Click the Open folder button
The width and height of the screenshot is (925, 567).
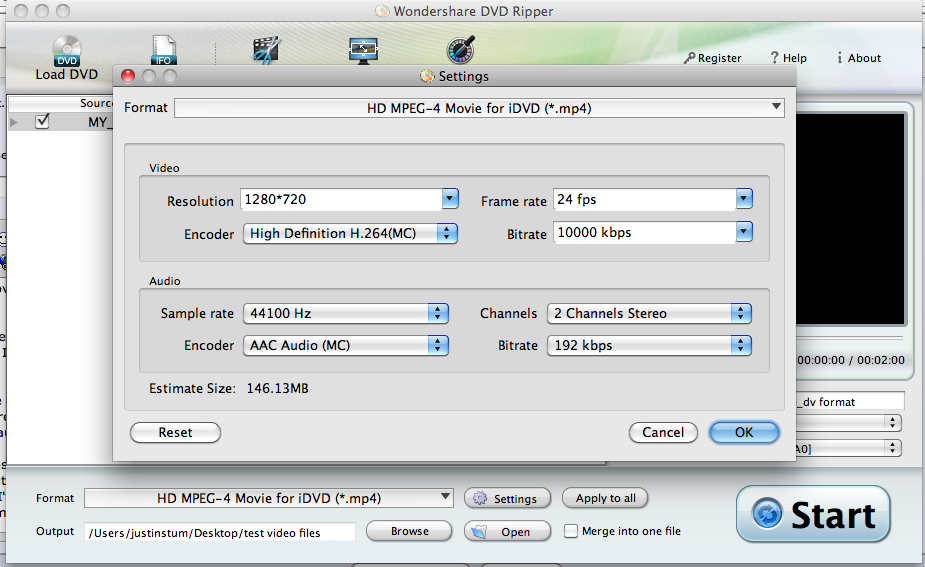click(x=507, y=532)
